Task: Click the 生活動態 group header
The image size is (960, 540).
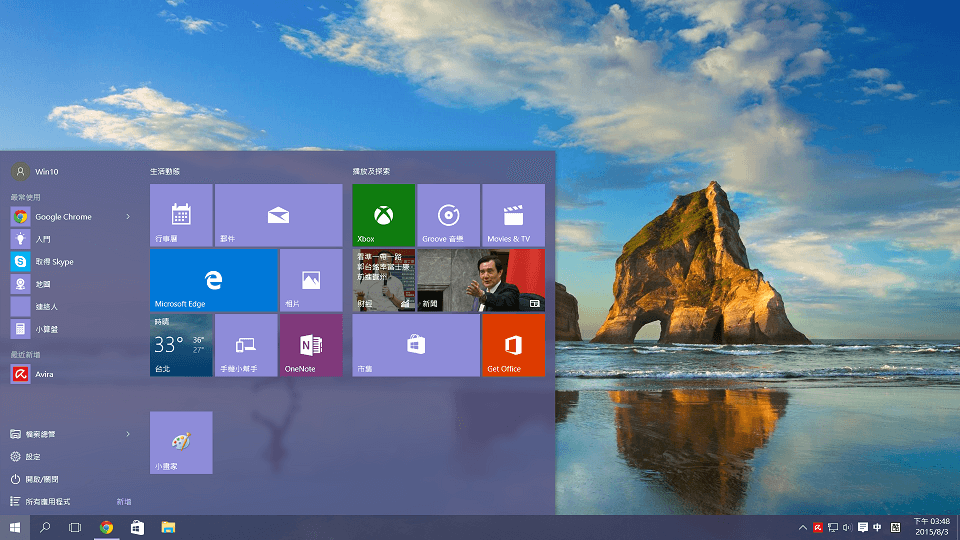Action: pos(165,171)
